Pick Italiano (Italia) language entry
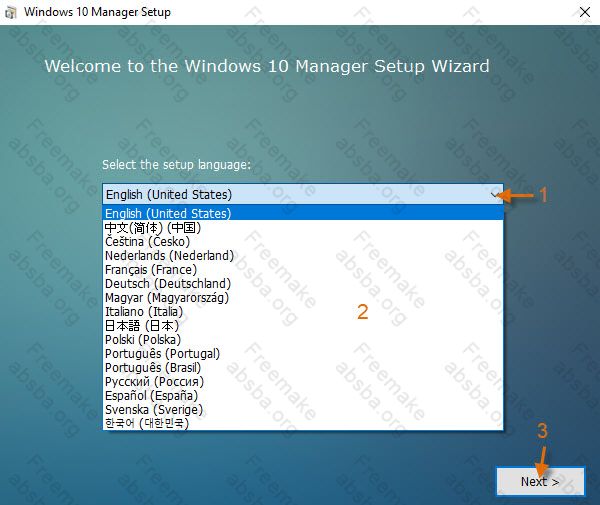This screenshot has width=600, height=505. pyautogui.click(x=303, y=311)
